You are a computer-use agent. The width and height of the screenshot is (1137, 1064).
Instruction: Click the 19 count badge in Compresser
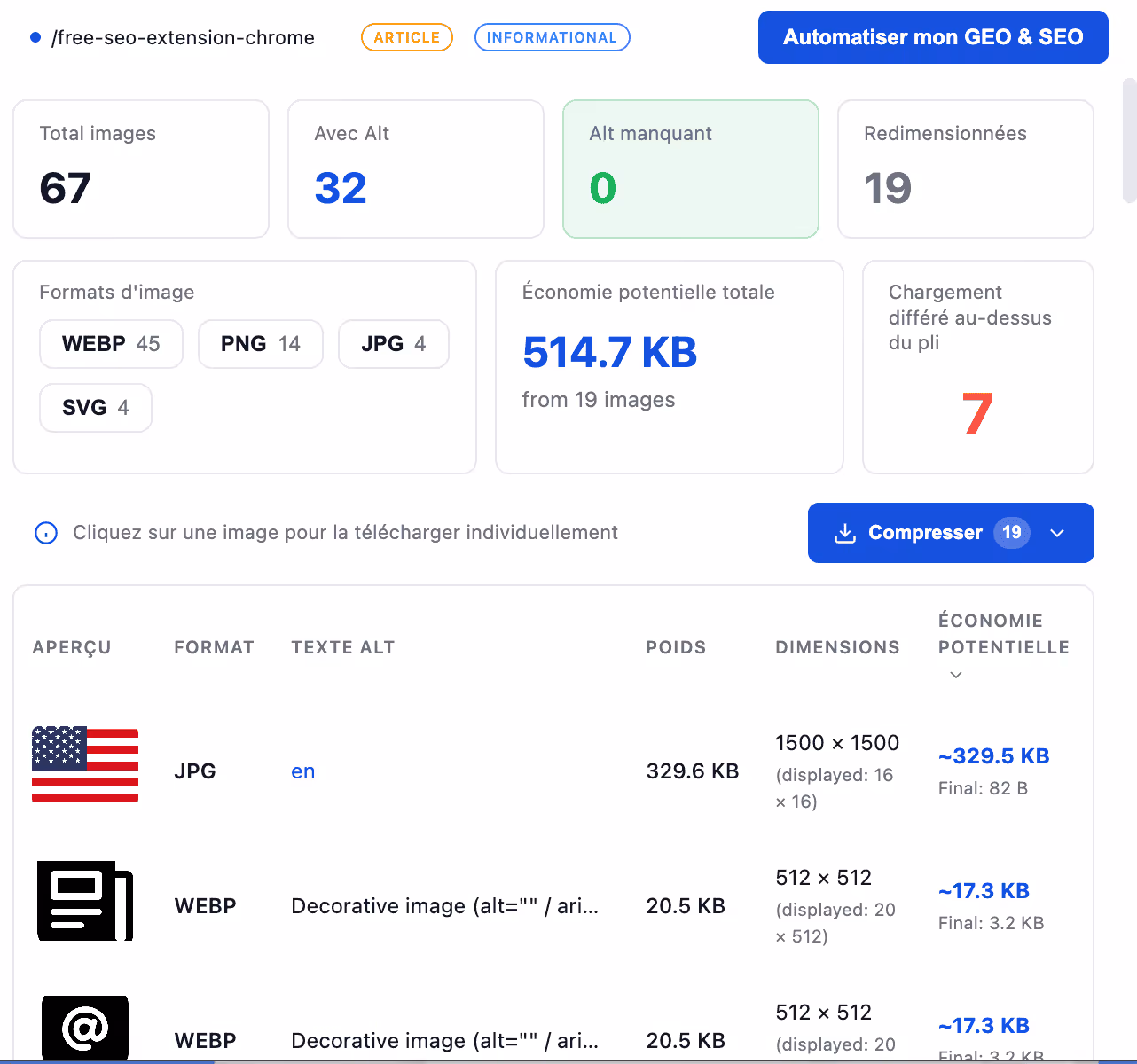click(1012, 533)
